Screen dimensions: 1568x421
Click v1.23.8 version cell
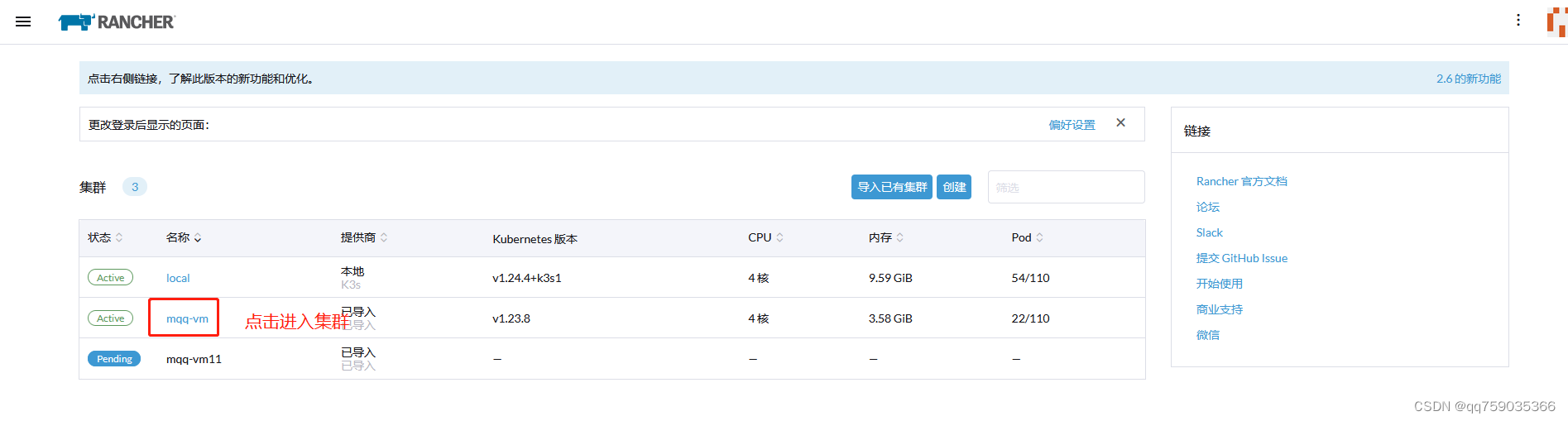click(511, 318)
